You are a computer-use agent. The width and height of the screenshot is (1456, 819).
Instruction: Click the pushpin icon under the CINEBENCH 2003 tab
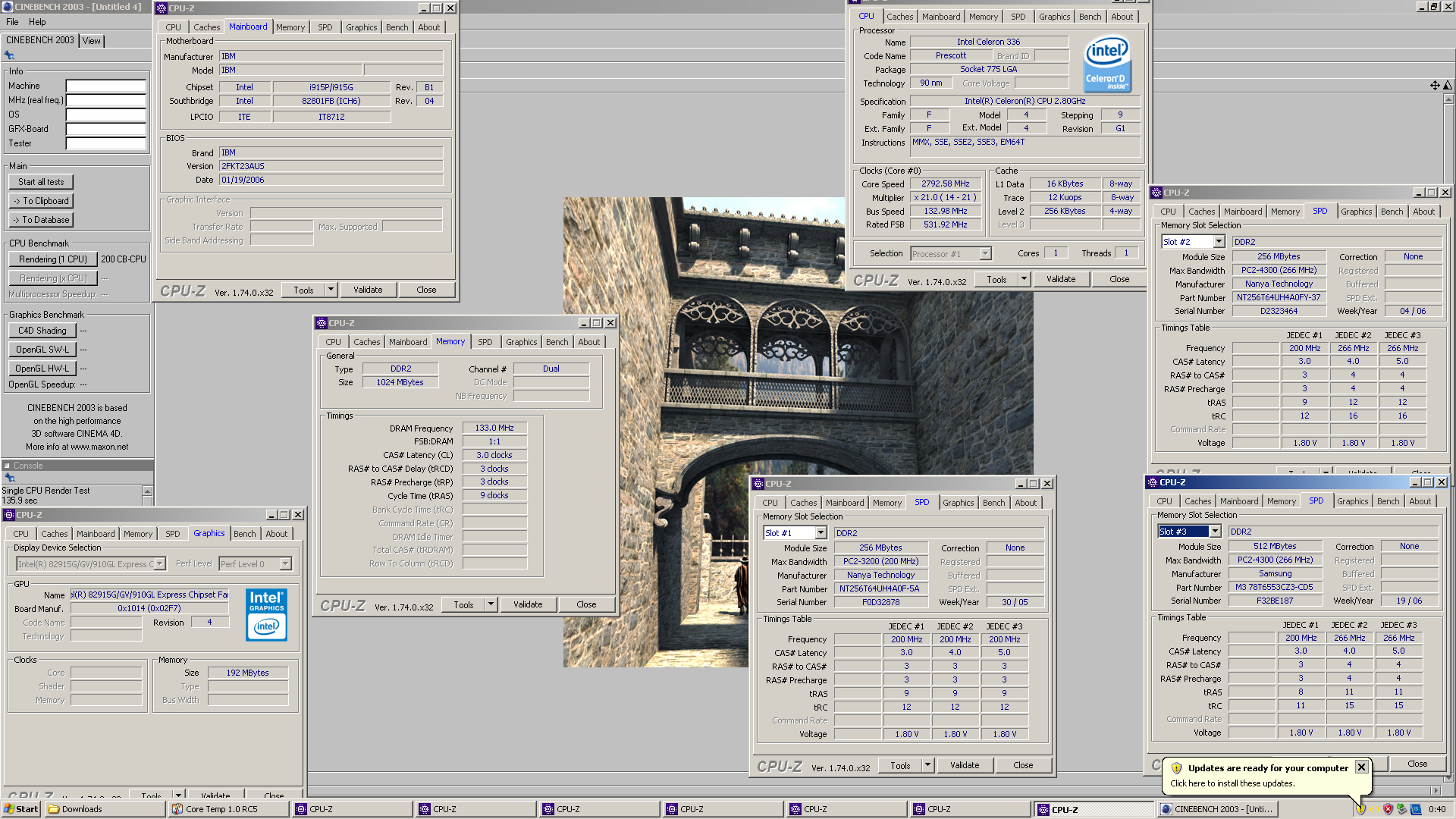[x=9, y=55]
